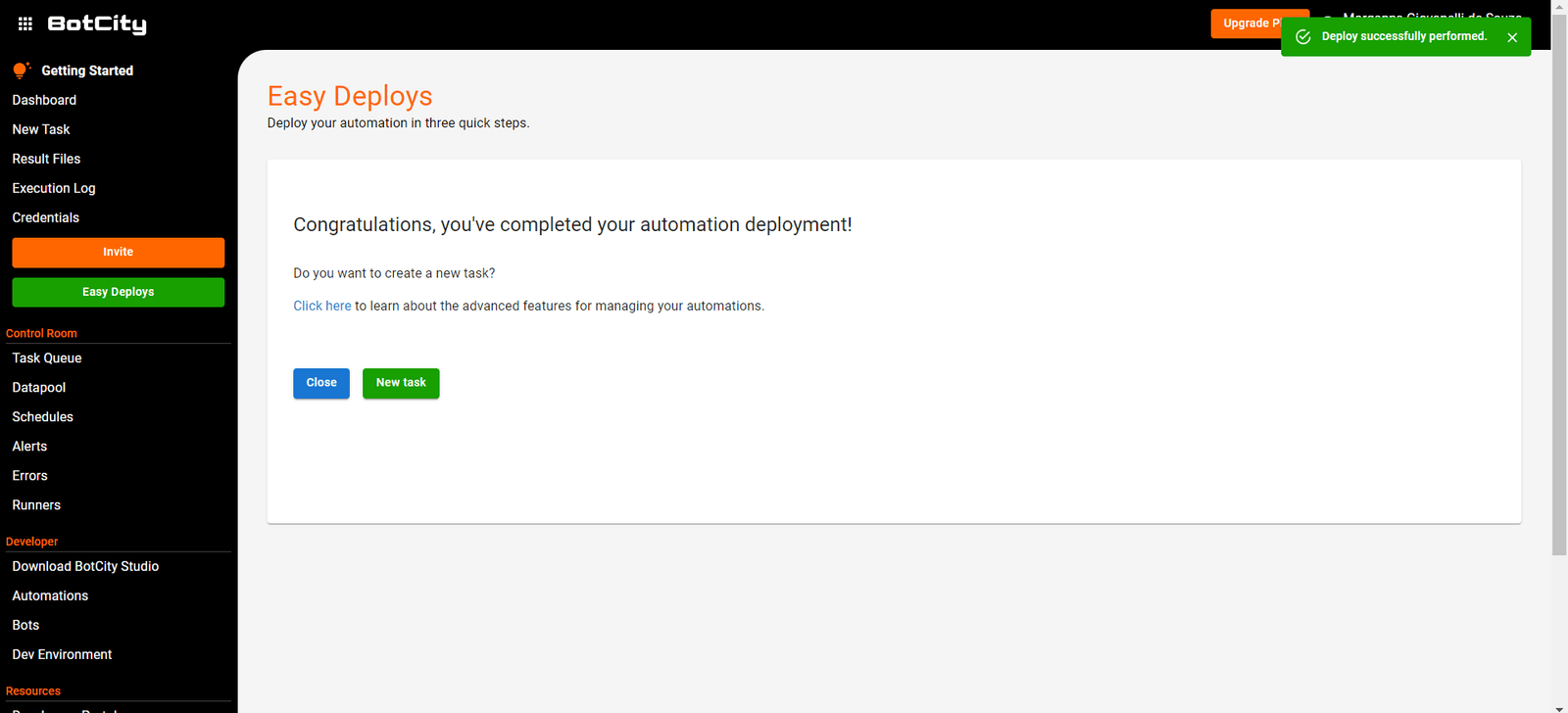Click the success checkmark icon in notification

(1303, 37)
